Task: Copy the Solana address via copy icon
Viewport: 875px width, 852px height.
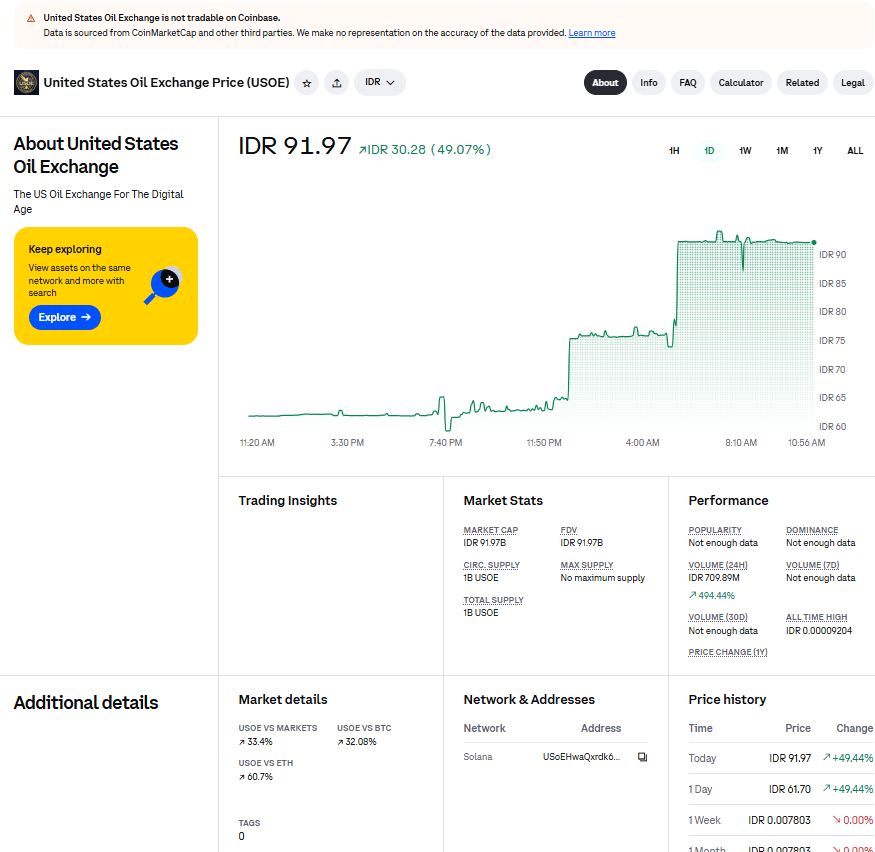Action: pyautogui.click(x=642, y=757)
